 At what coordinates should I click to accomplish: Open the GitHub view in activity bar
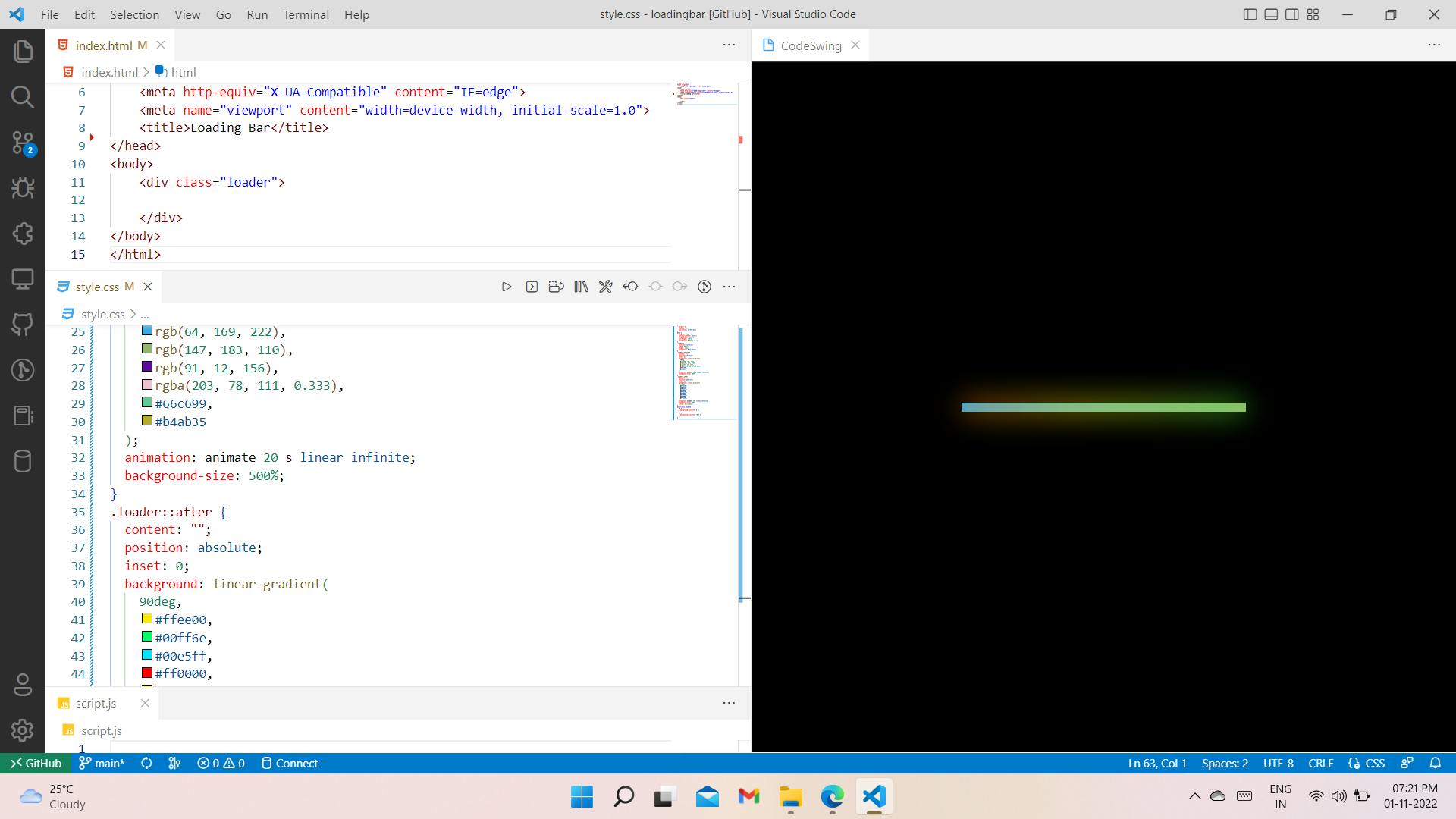[23, 325]
